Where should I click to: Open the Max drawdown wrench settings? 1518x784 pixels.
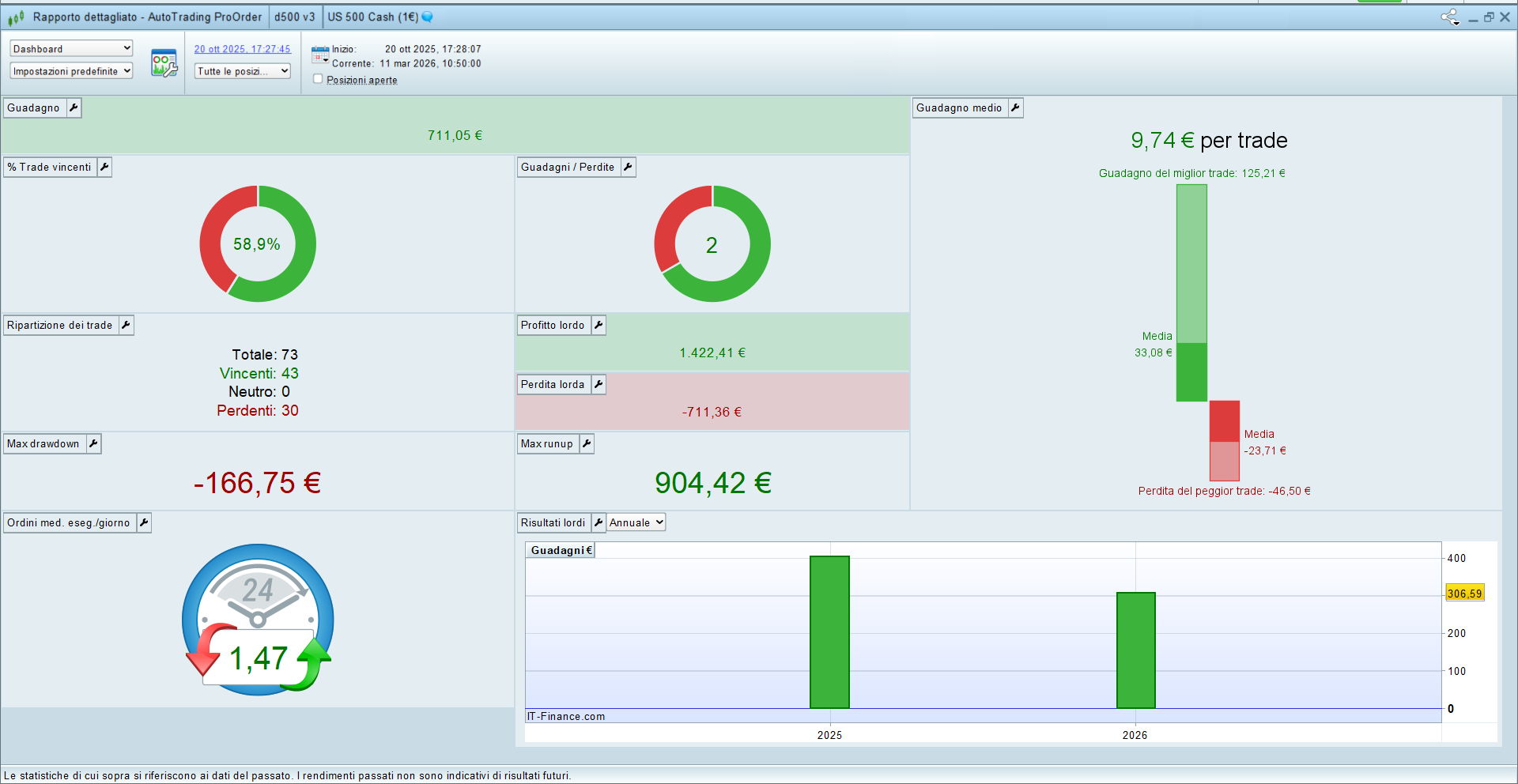(x=93, y=444)
